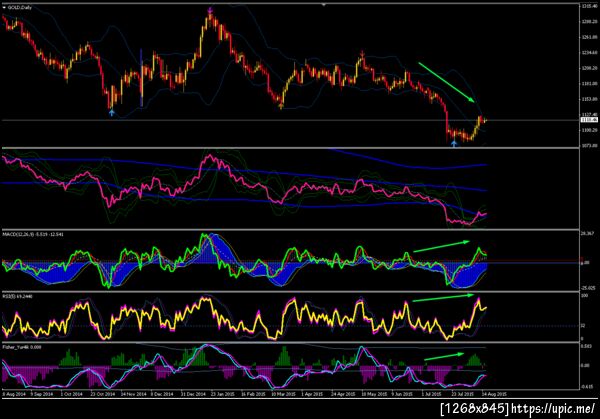
Task: Click the 23 Jan 2015 date label
Action: [223, 394]
